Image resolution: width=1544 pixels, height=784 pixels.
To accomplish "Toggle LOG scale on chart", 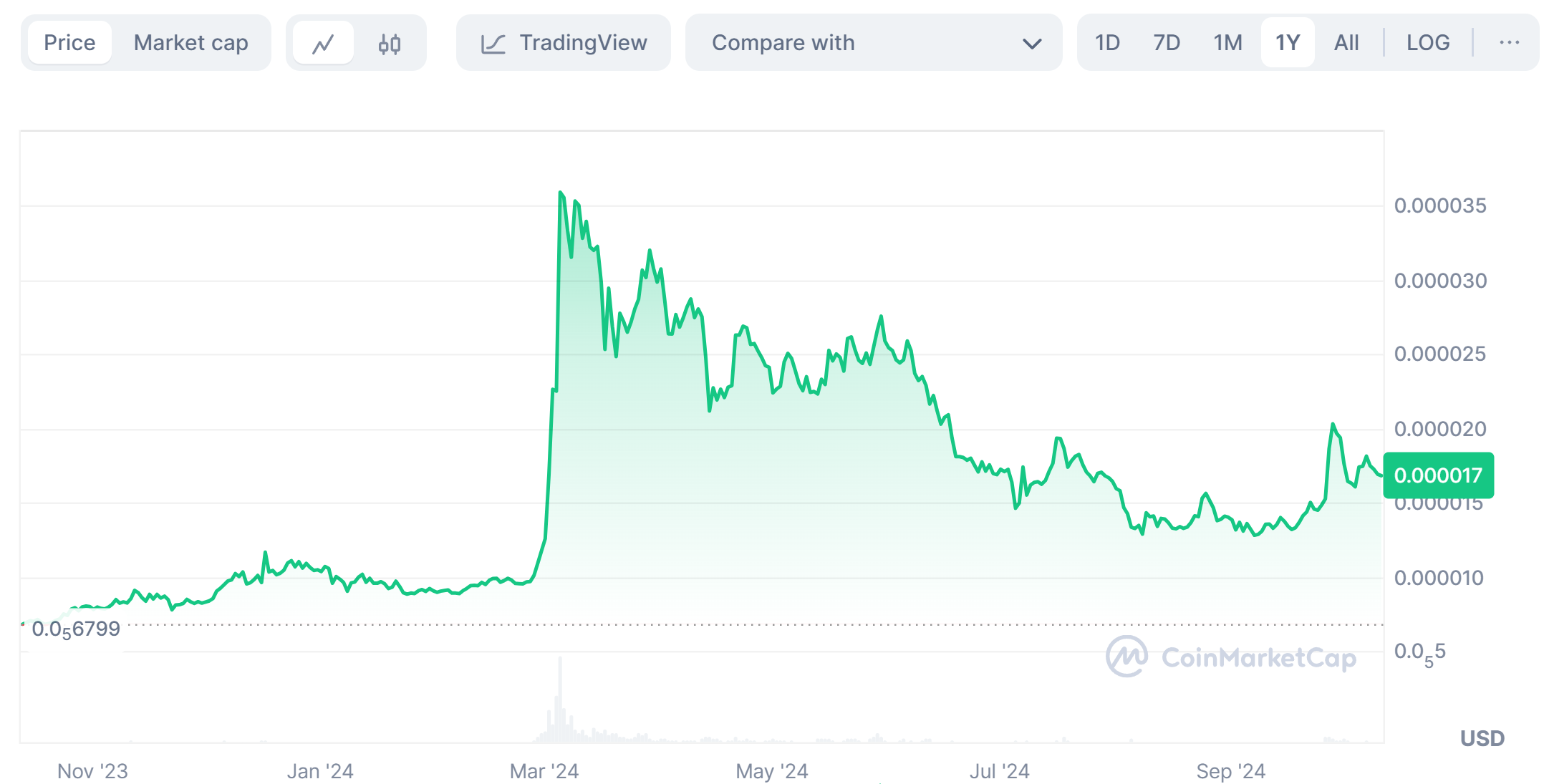I will [1427, 43].
